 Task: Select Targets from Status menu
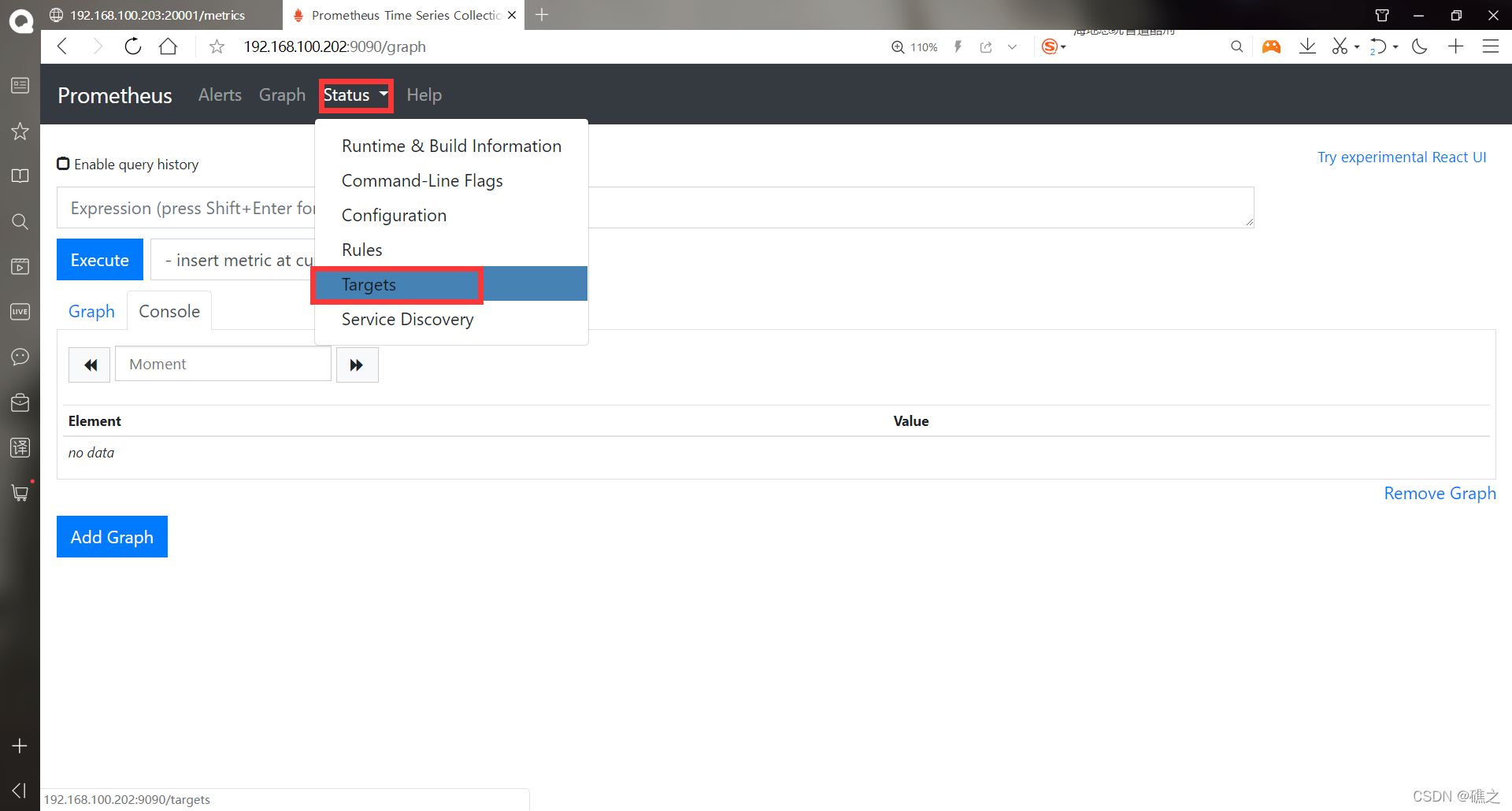pyautogui.click(x=451, y=284)
